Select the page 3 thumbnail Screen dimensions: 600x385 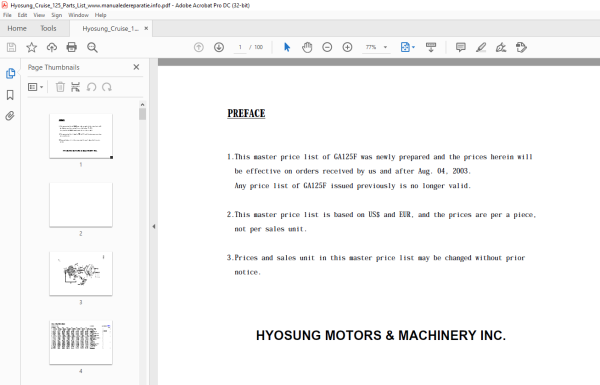81,273
